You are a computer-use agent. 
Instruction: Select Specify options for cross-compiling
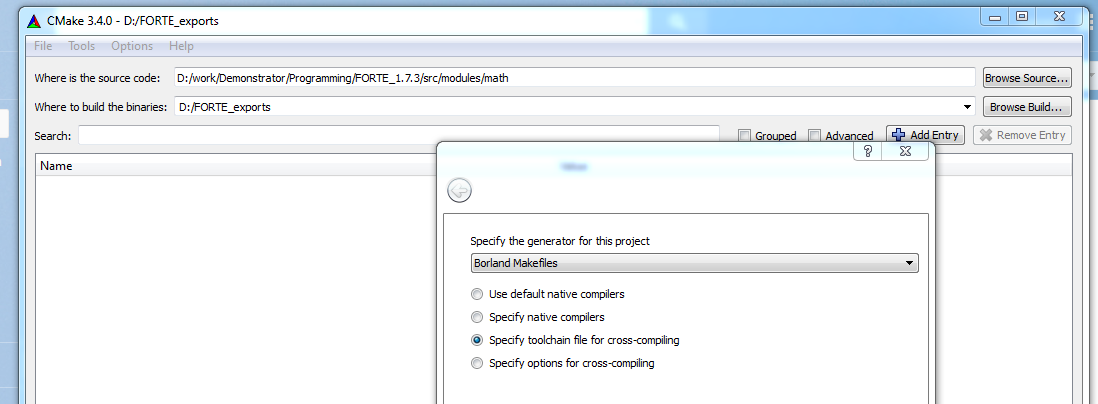pos(477,363)
